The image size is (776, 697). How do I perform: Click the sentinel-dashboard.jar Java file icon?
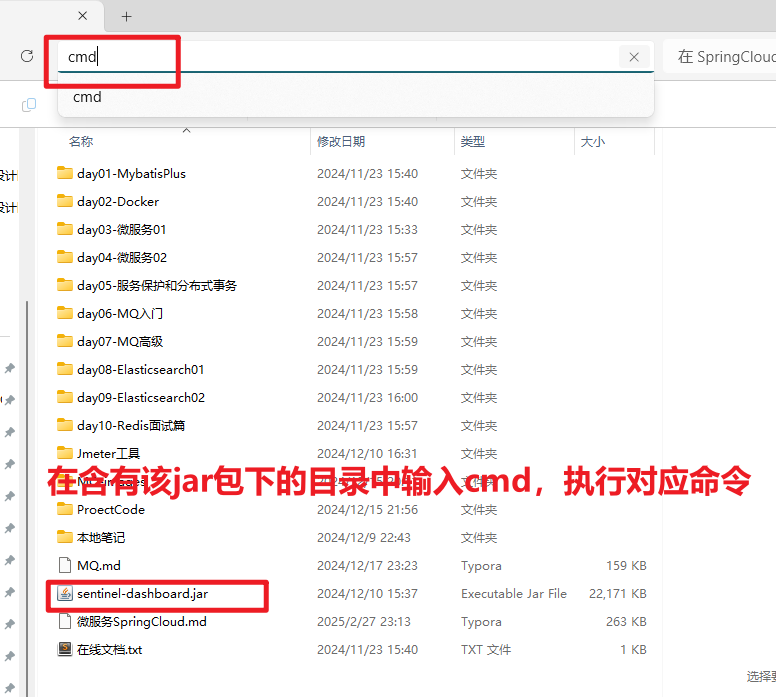65,594
